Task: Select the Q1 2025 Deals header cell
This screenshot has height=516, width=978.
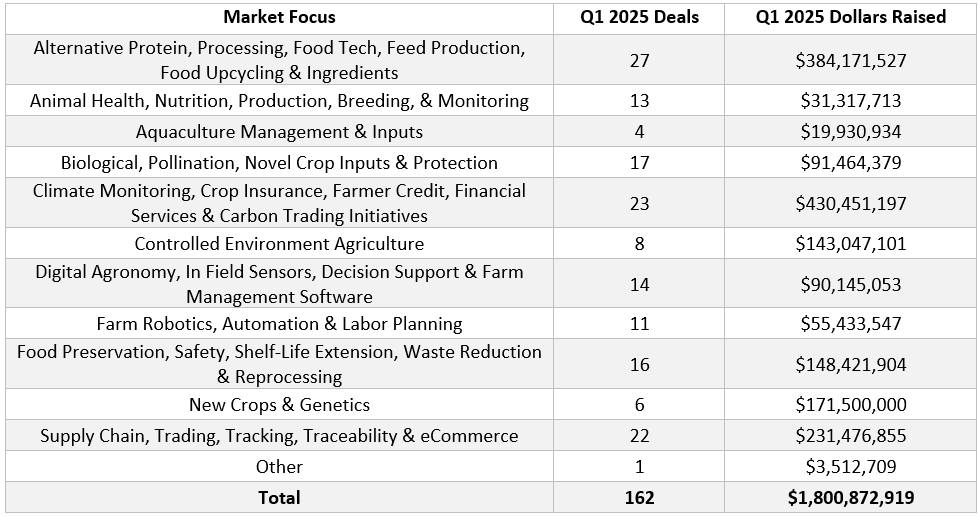Action: click(639, 18)
